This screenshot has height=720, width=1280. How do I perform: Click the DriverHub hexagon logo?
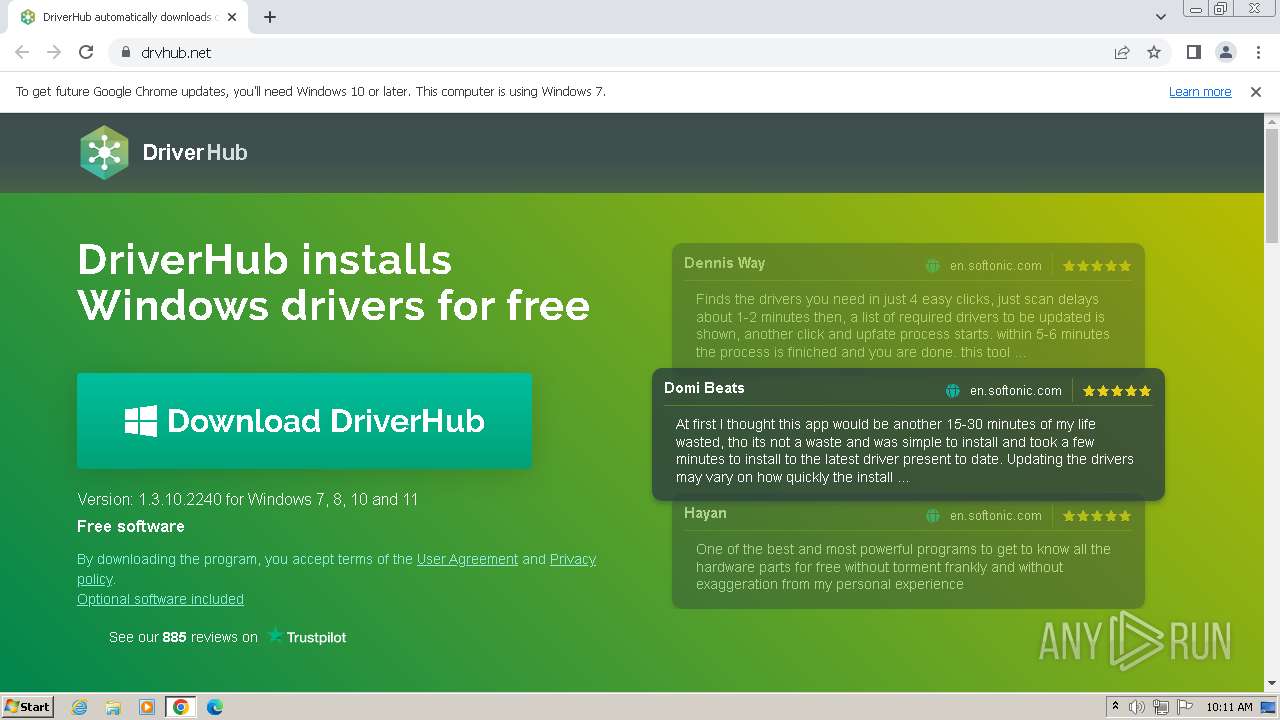105,152
